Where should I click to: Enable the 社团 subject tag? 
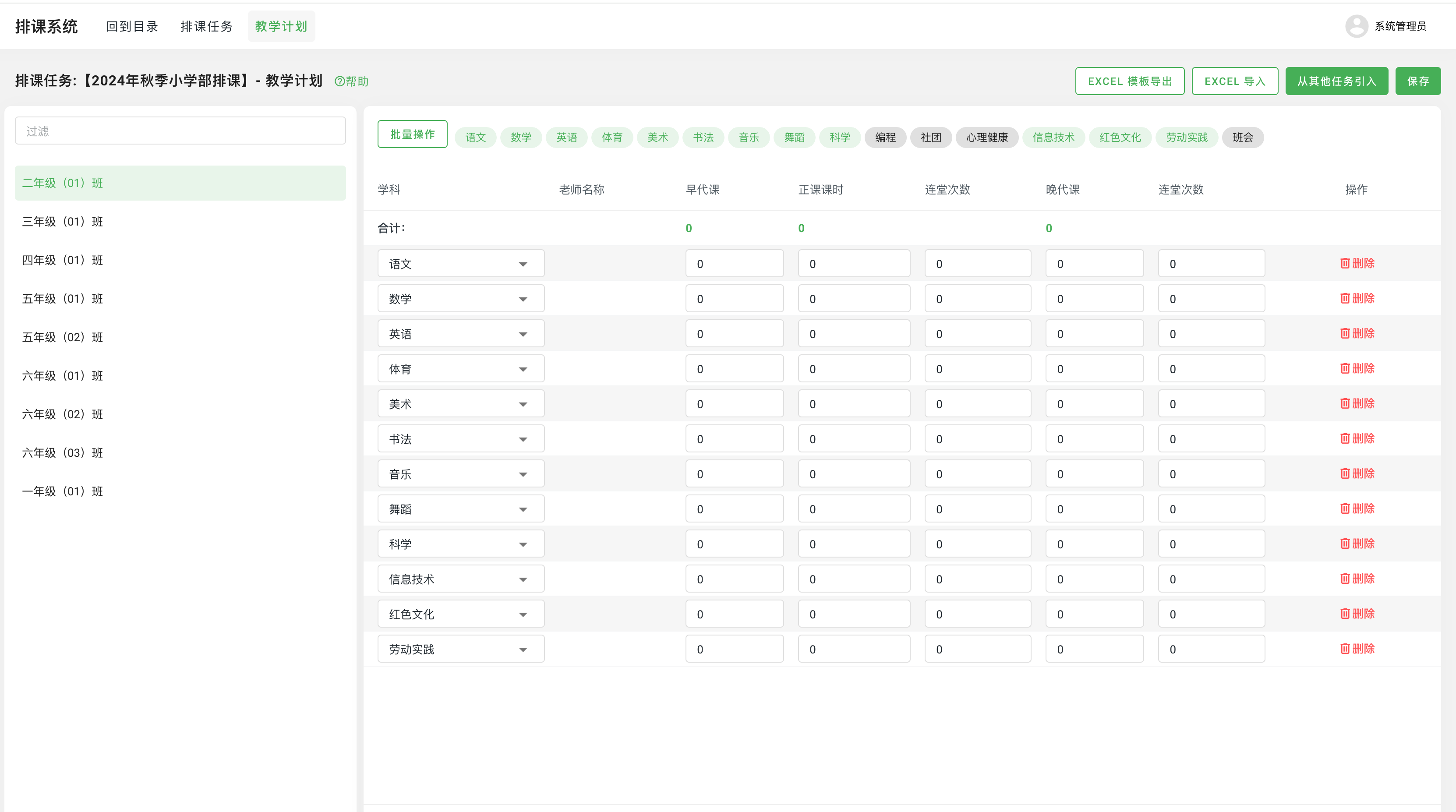(930, 138)
